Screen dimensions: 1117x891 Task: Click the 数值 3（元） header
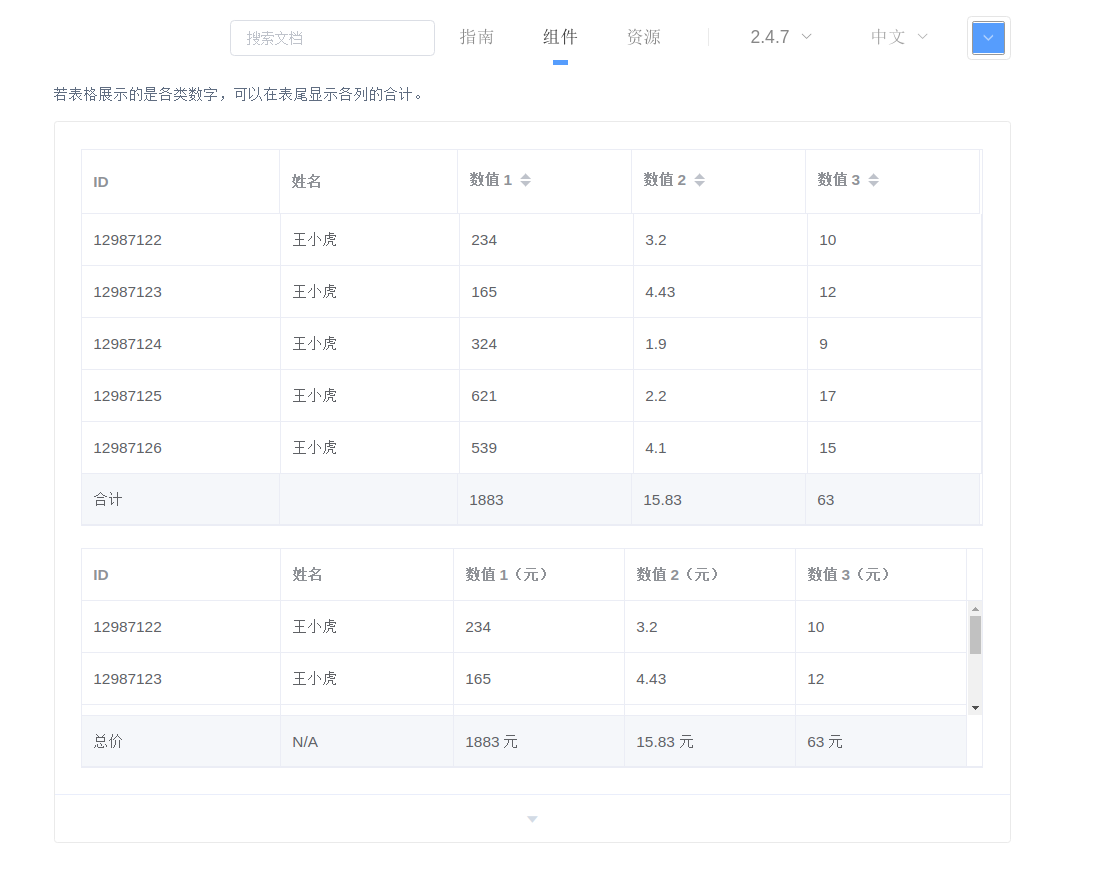pos(881,575)
